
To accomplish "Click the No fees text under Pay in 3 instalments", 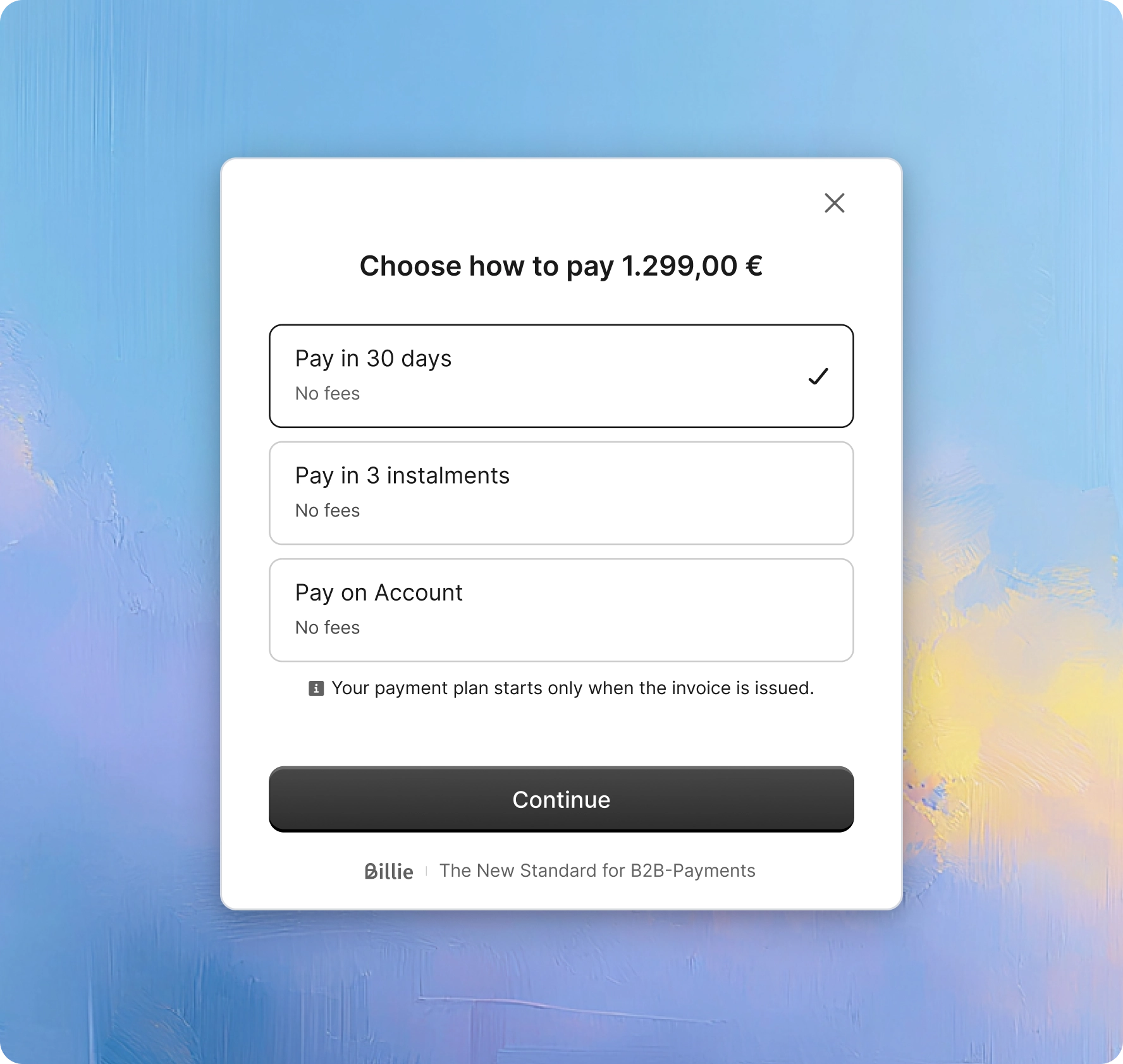I will coord(327,510).
